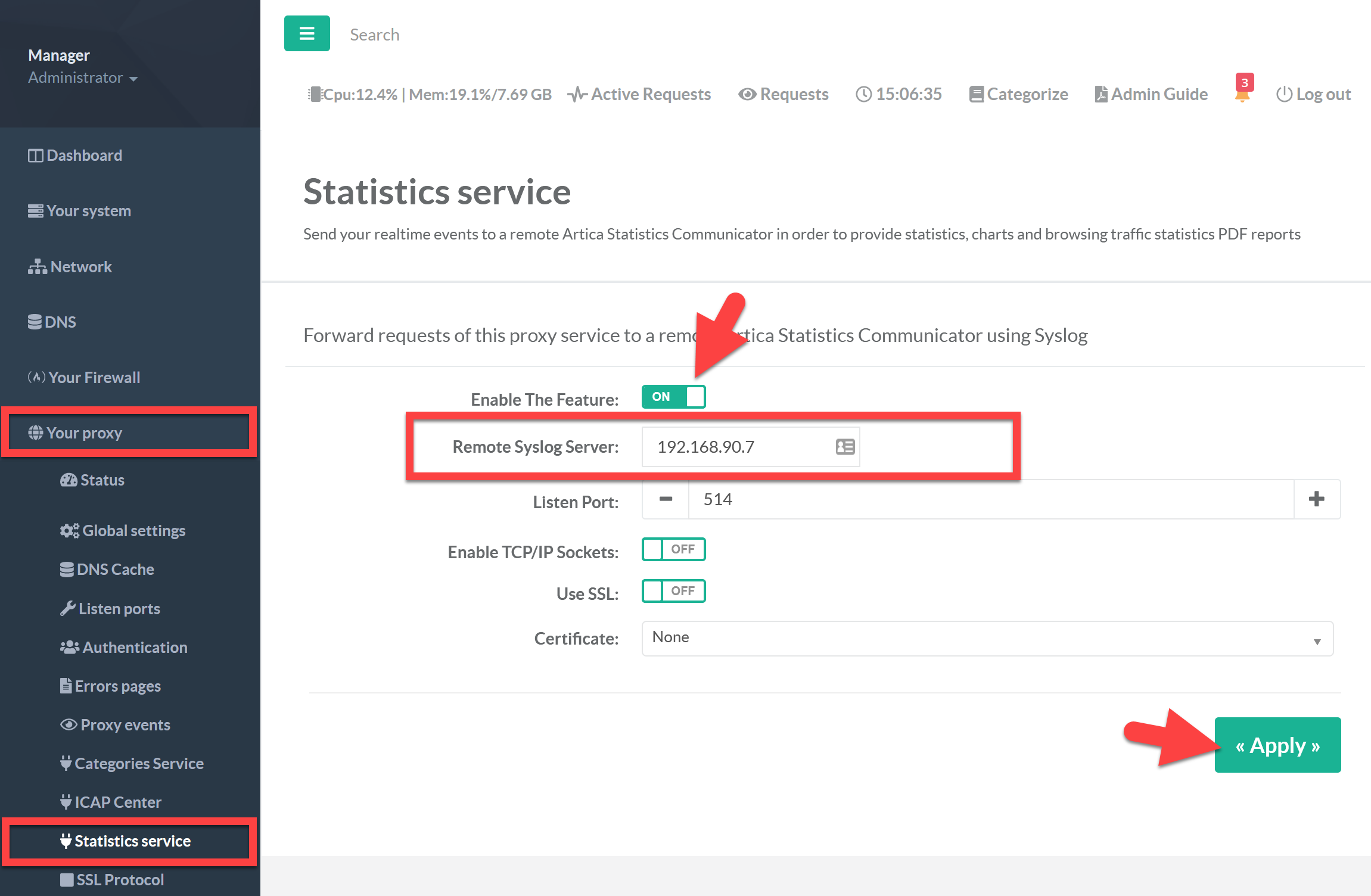Viewport: 1371px width, 896px height.
Task: Click the minus button for Listen Port
Action: [666, 499]
